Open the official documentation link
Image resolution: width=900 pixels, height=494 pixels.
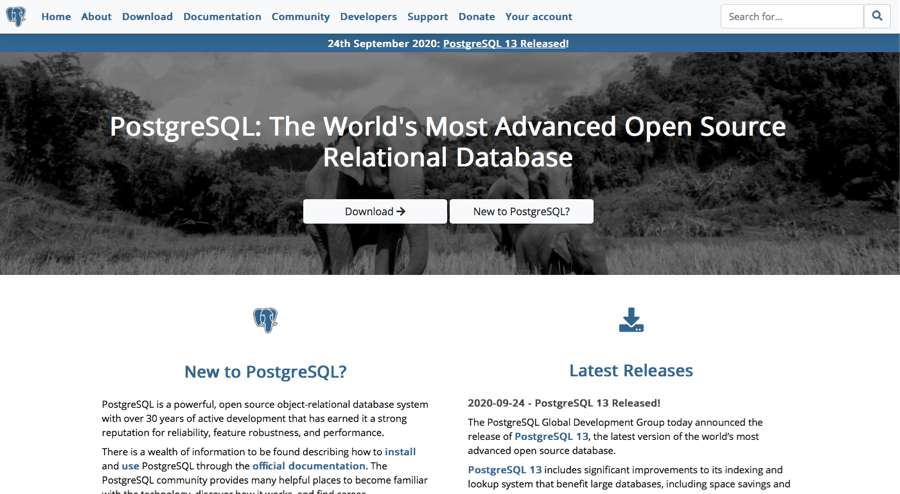pos(309,466)
